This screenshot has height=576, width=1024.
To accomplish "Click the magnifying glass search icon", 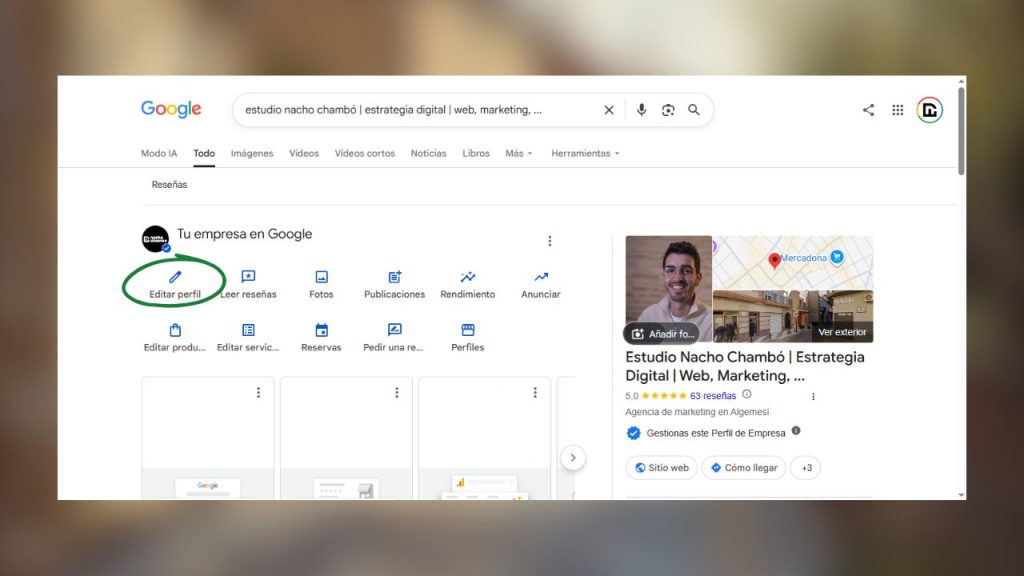I will click(694, 110).
